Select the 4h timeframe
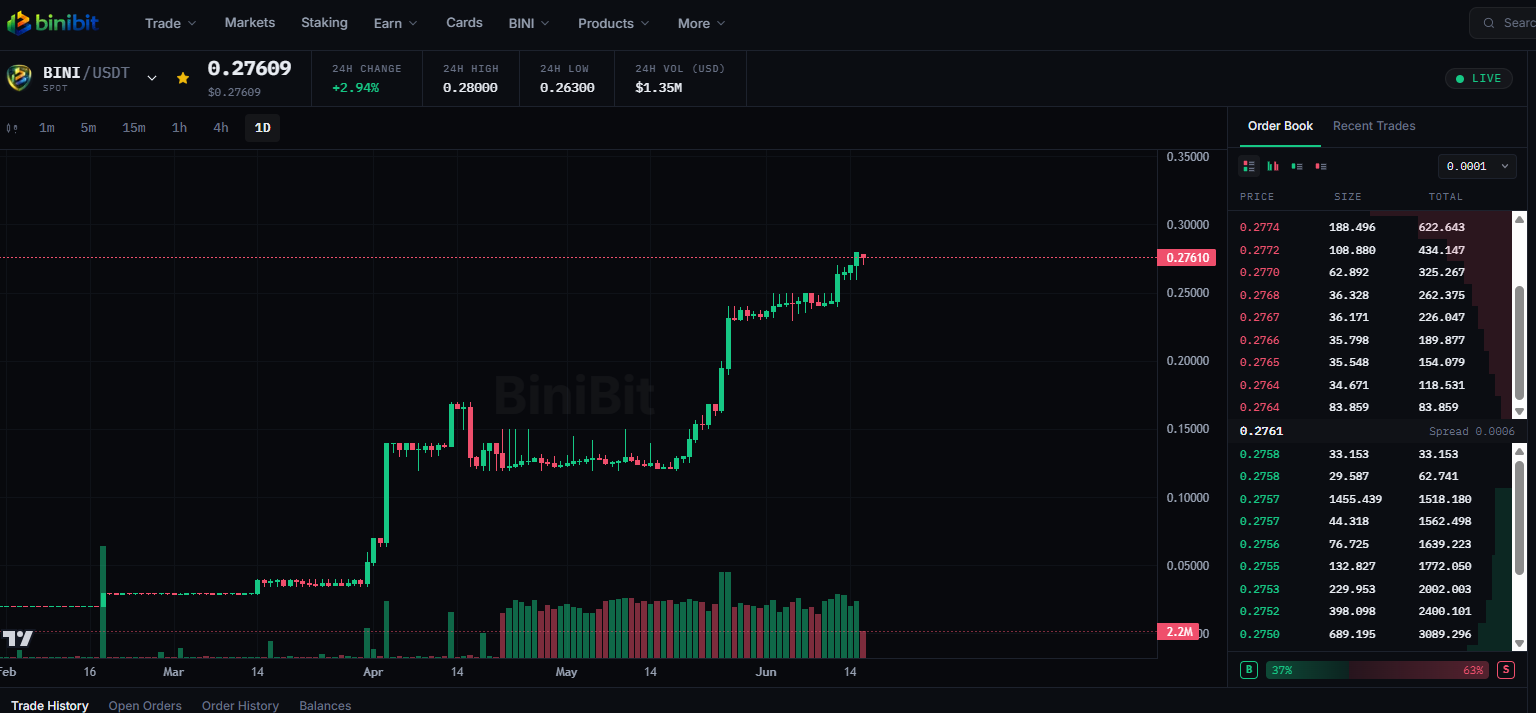The width and height of the screenshot is (1536, 713). 221,128
